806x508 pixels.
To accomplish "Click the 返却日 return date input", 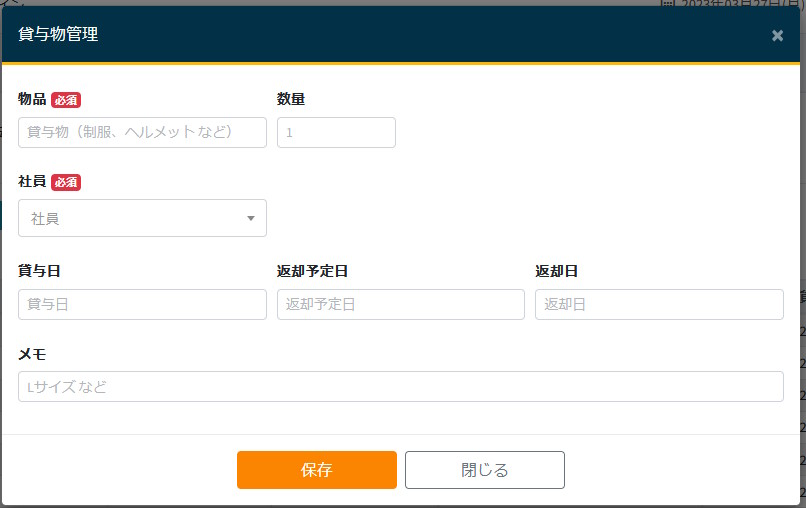I will [659, 304].
